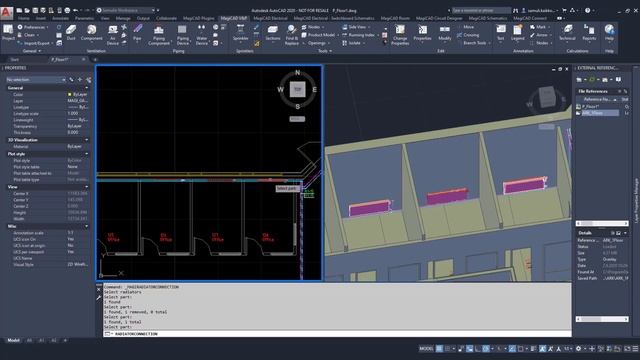Click the Top face of the ViewCube
This screenshot has height=360, width=640.
tap(298, 89)
